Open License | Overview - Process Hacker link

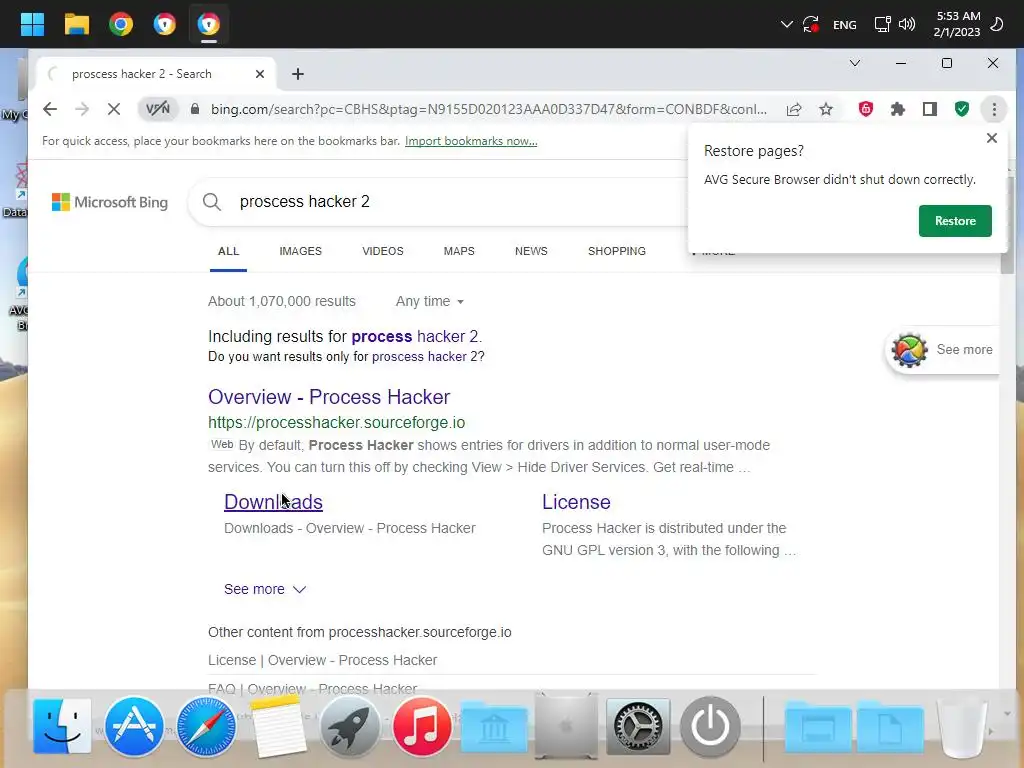[323, 660]
